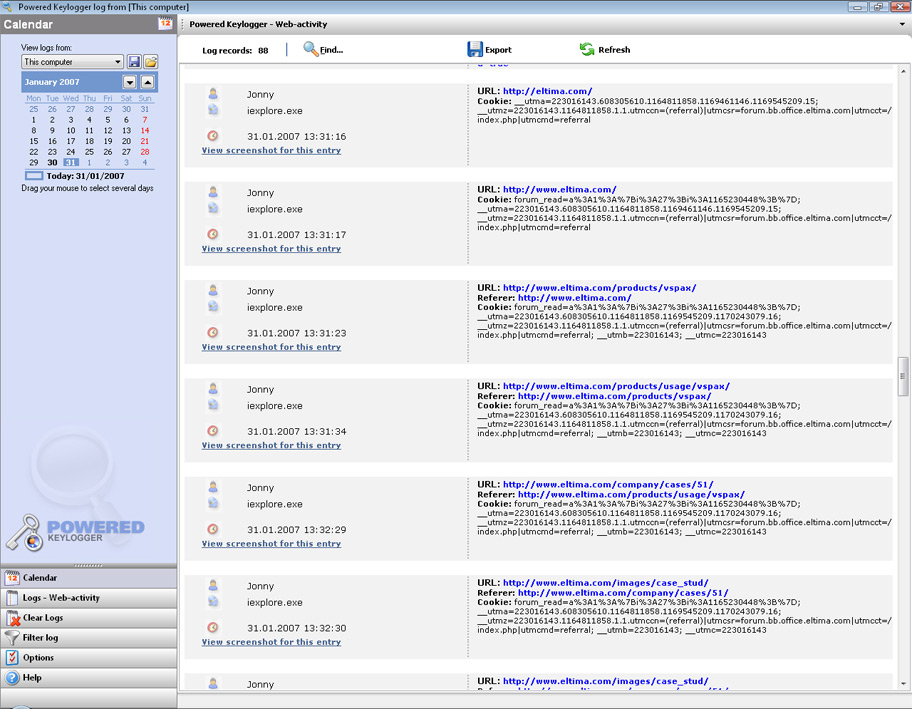The width and height of the screenshot is (912, 709).
Task: Click application icon beside iexplore.exe in 13:31:23 entry
Action: click(213, 307)
